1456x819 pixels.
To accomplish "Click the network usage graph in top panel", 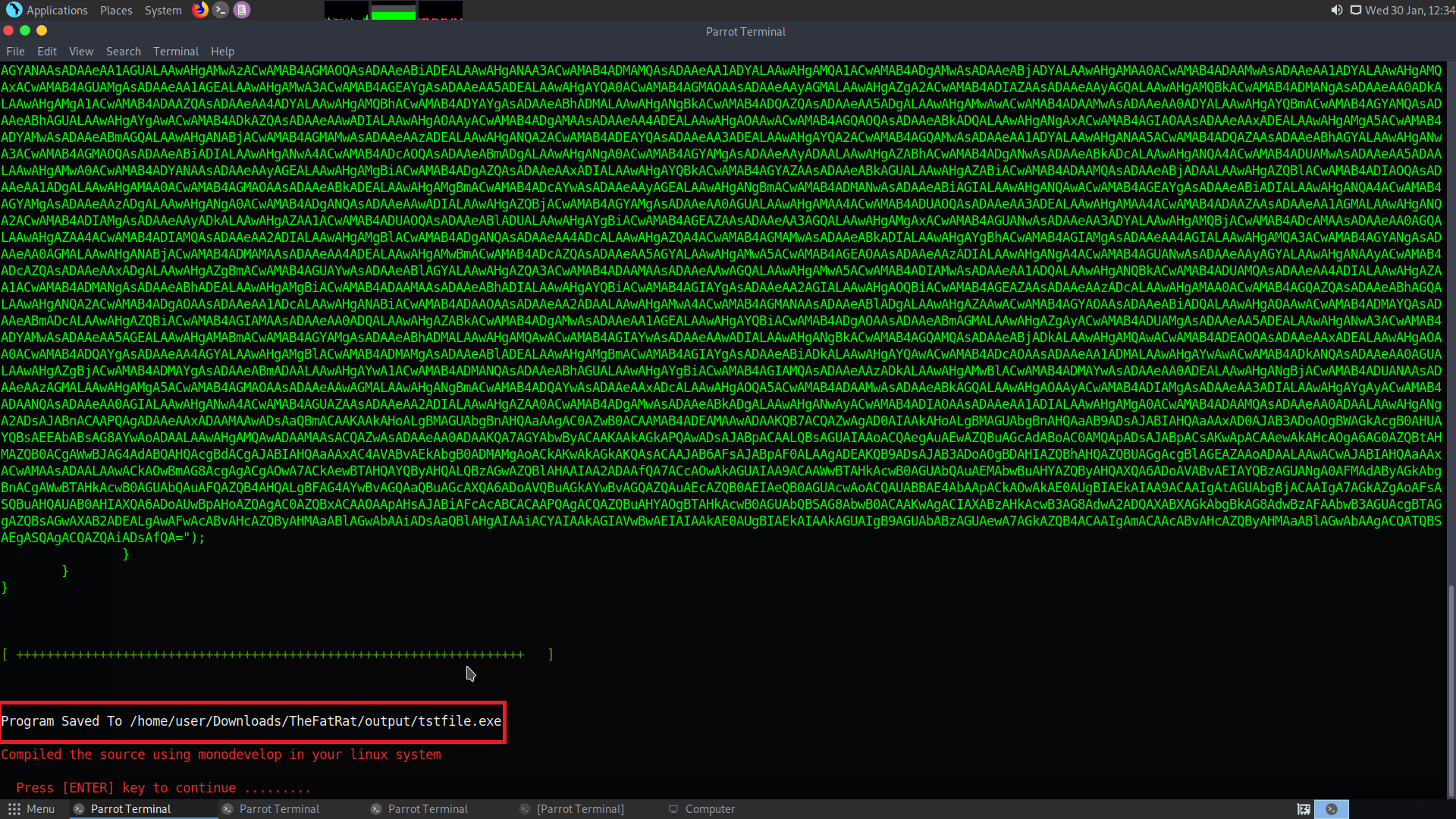I will point(440,11).
